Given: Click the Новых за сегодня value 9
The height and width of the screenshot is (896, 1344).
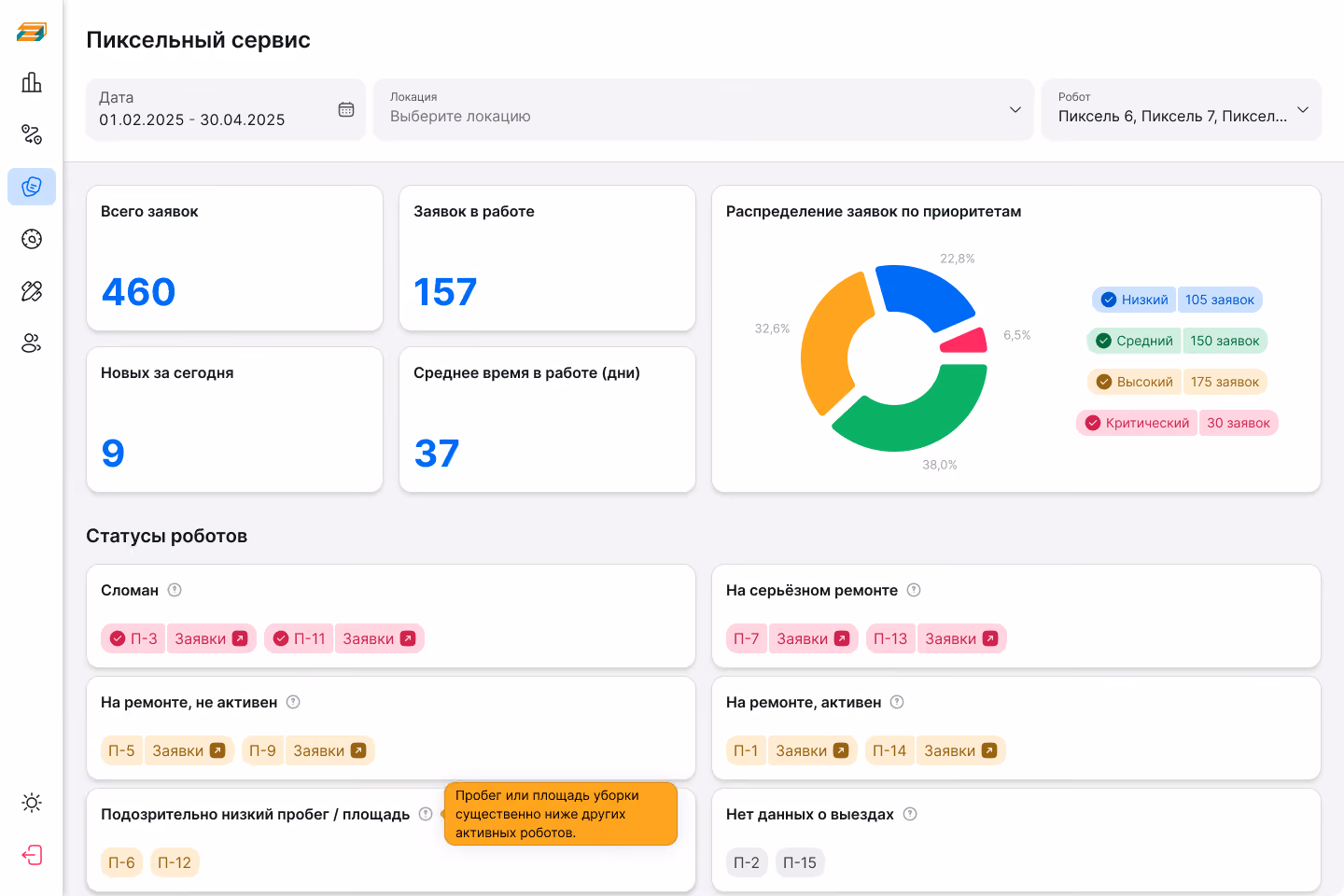Looking at the screenshot, I should point(113,454).
